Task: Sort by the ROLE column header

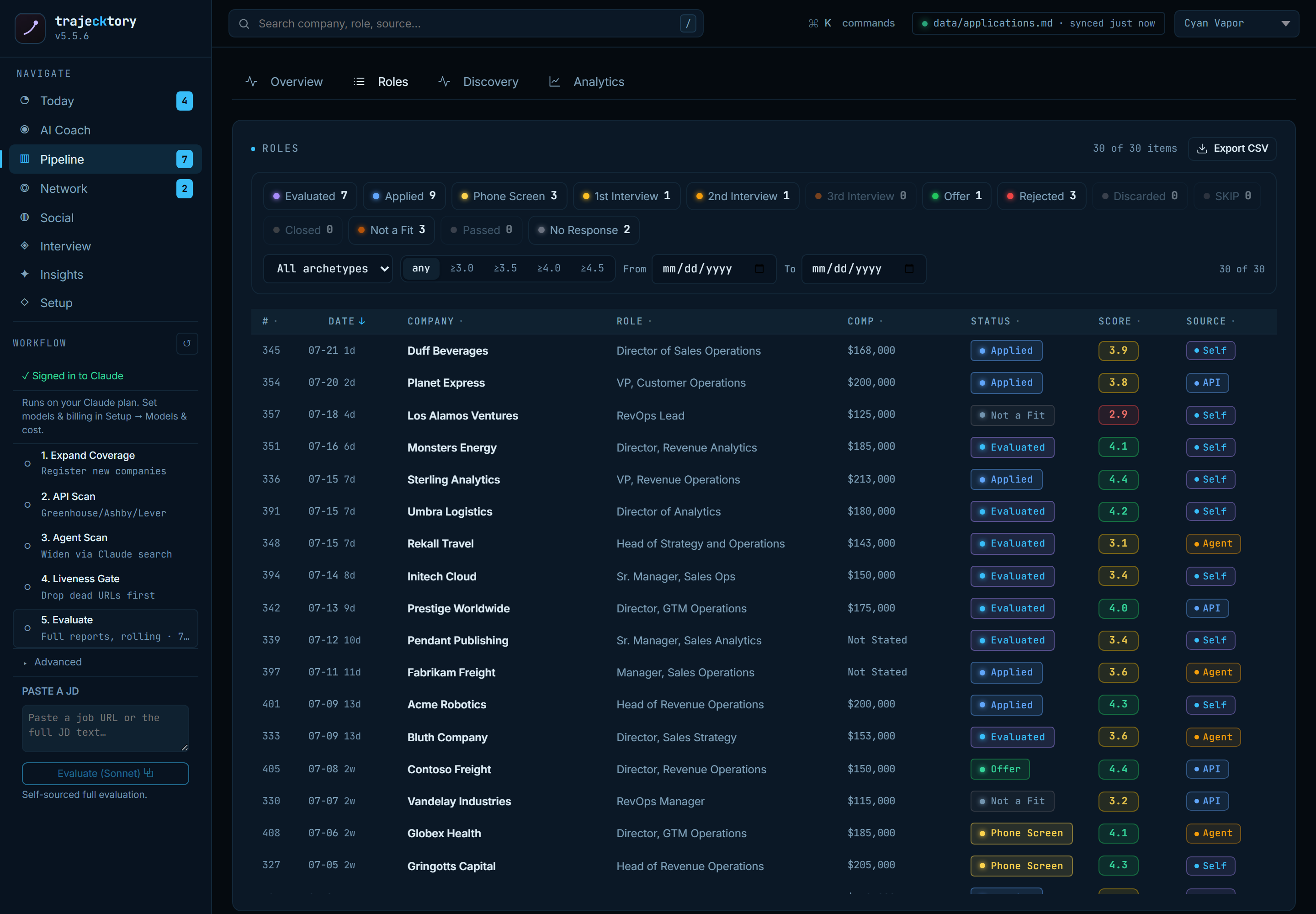Action: [x=634, y=321]
